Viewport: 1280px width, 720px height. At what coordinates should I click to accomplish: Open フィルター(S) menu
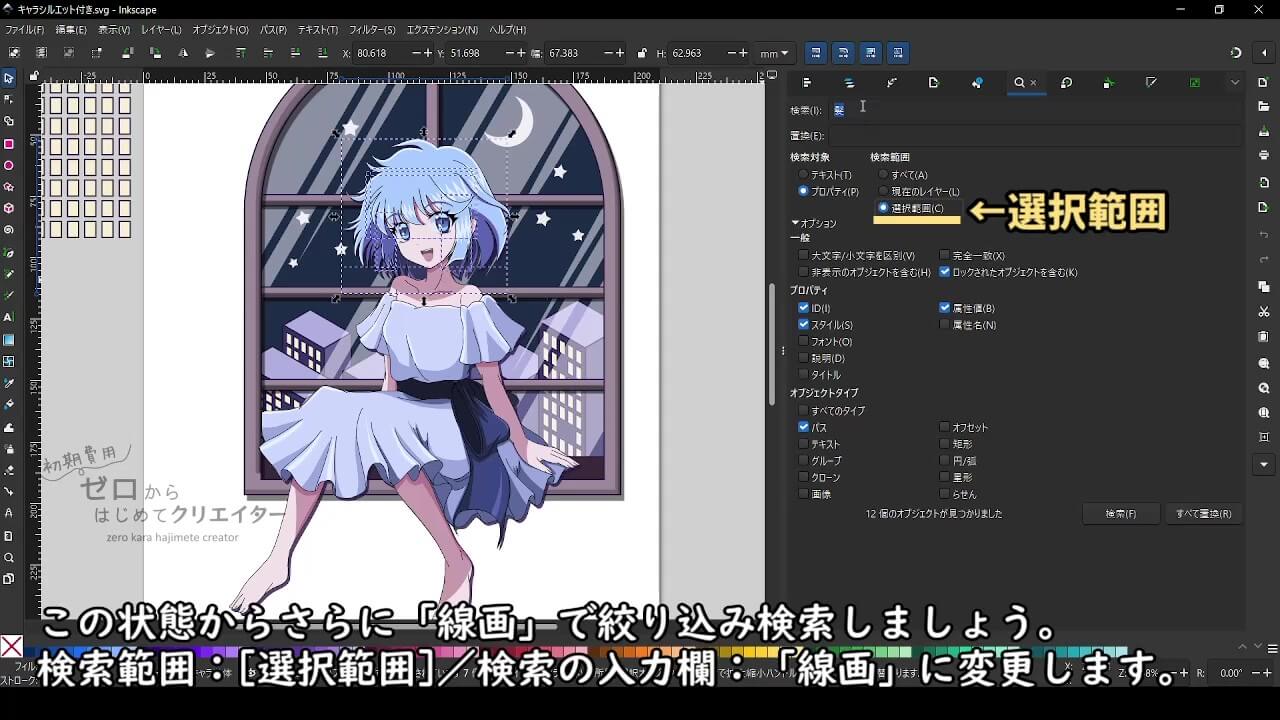click(x=374, y=30)
